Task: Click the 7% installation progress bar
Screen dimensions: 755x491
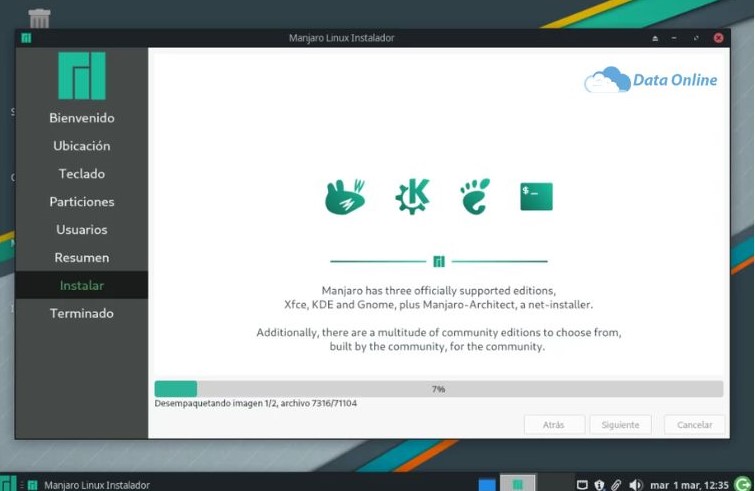Action: click(x=439, y=389)
